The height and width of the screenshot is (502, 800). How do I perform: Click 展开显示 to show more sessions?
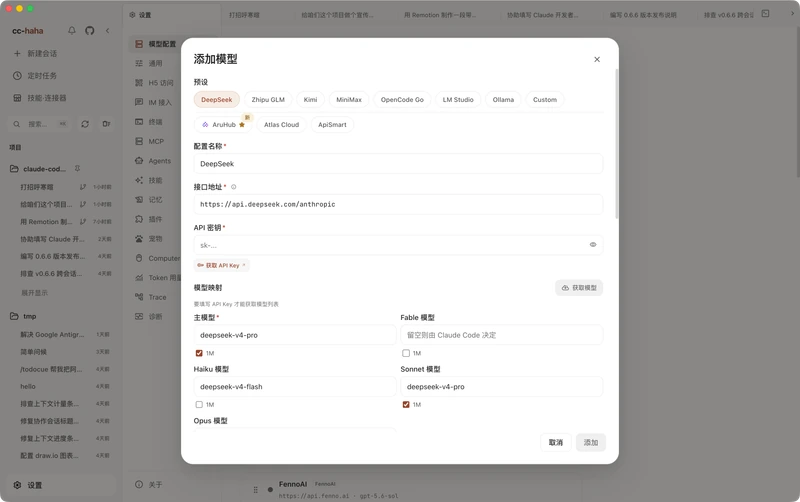pyautogui.click(x=34, y=293)
